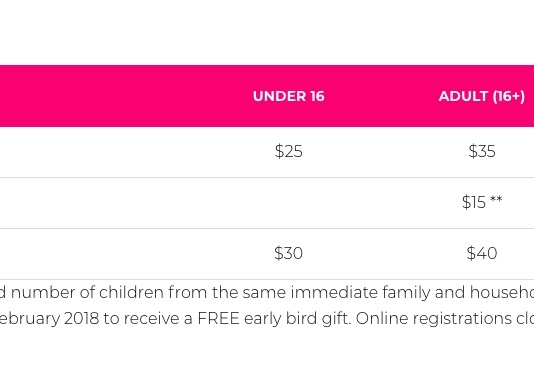Click the pink table header bar
The width and height of the screenshot is (534, 378).
(267, 96)
